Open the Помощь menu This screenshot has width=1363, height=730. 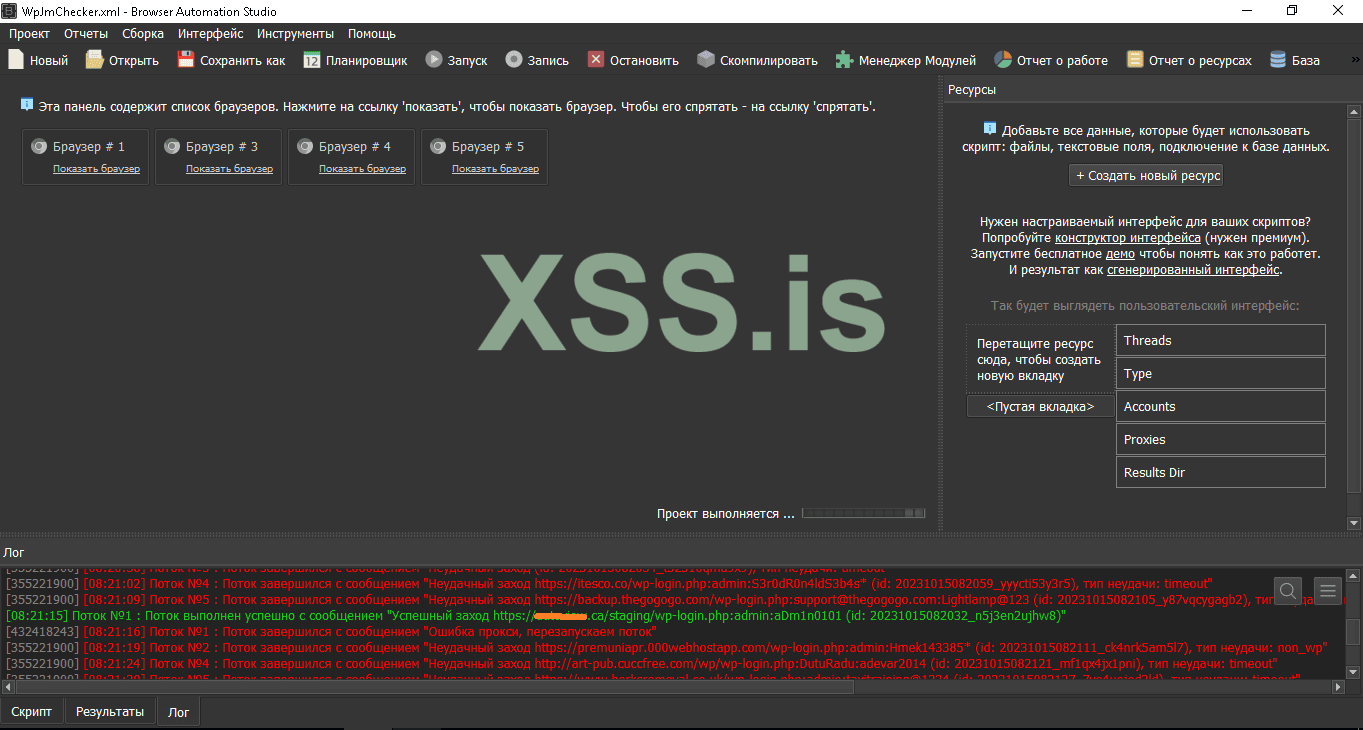click(372, 33)
